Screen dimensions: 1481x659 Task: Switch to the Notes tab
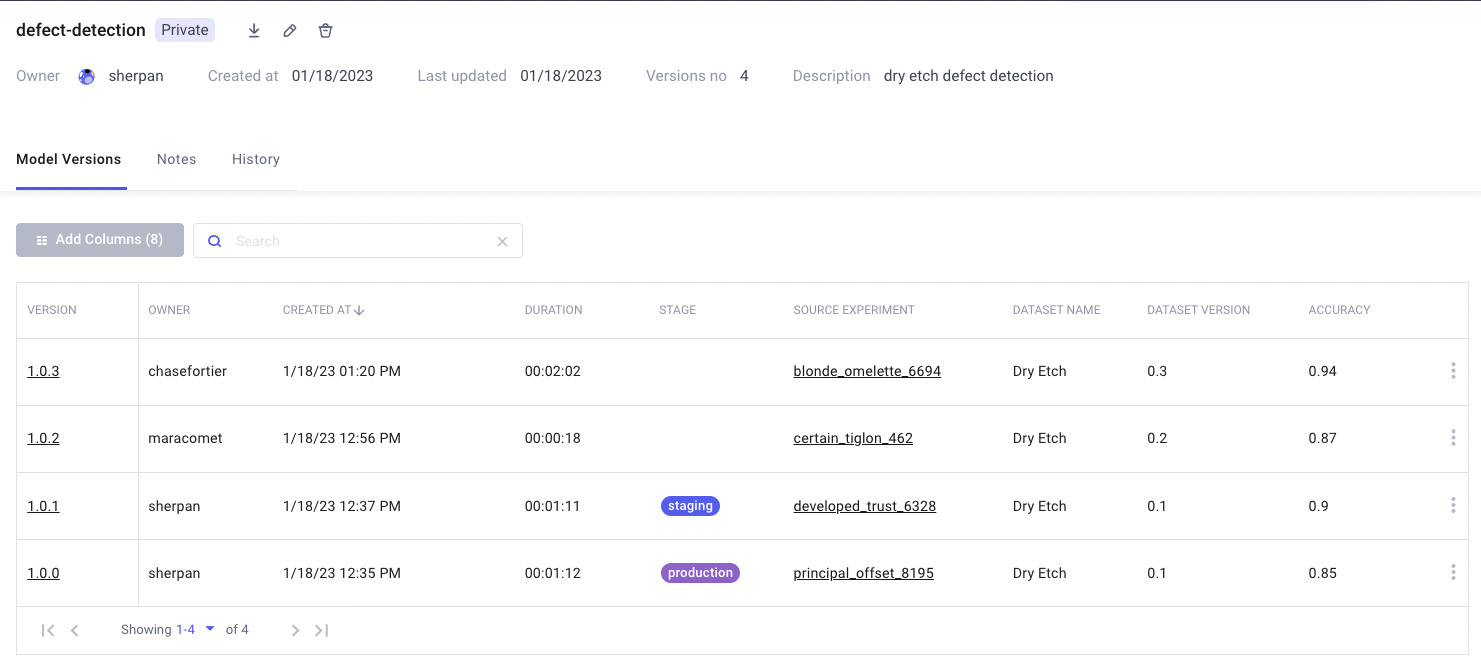176,159
